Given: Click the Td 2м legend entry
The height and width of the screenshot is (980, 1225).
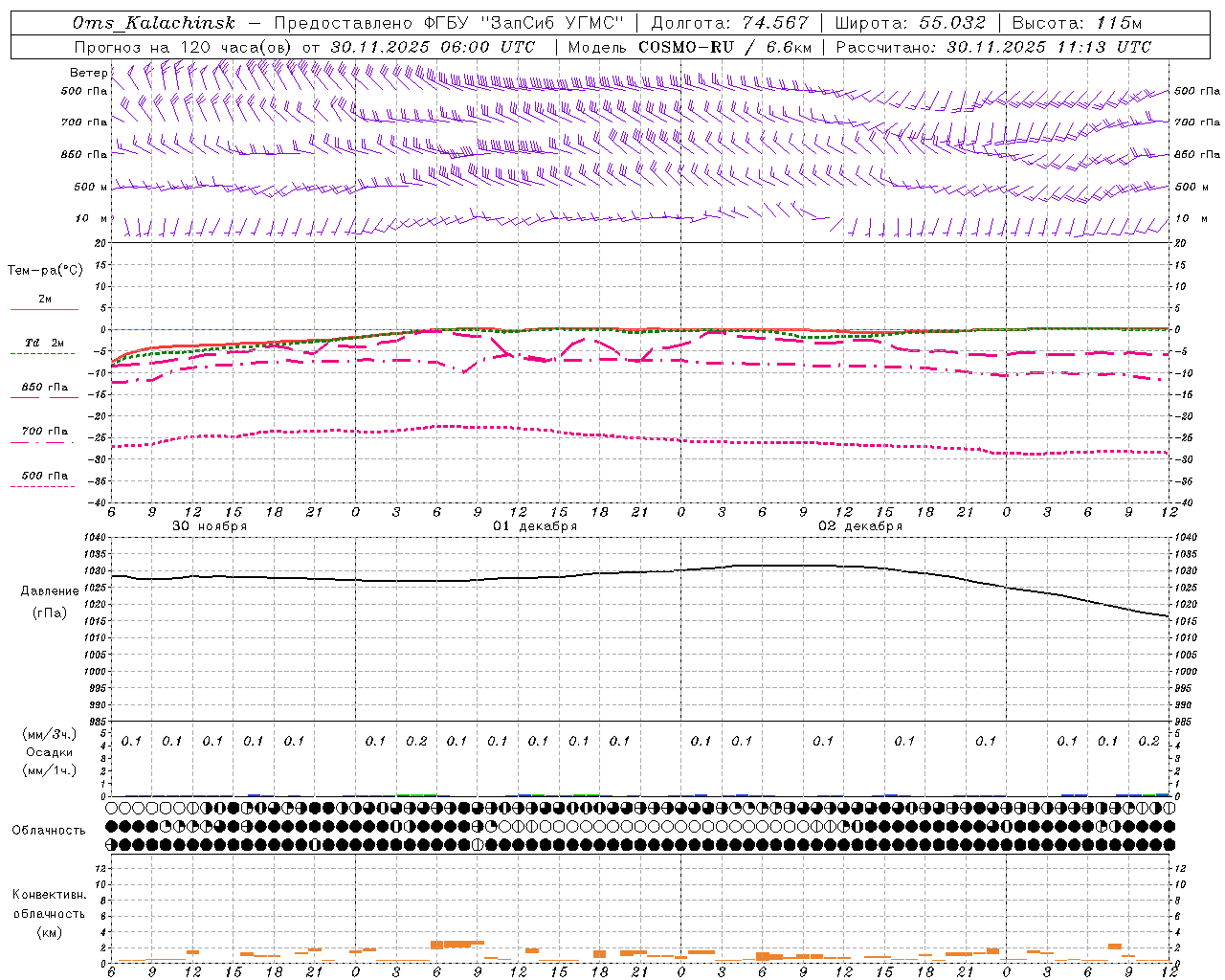Looking at the screenshot, I should click(45, 343).
